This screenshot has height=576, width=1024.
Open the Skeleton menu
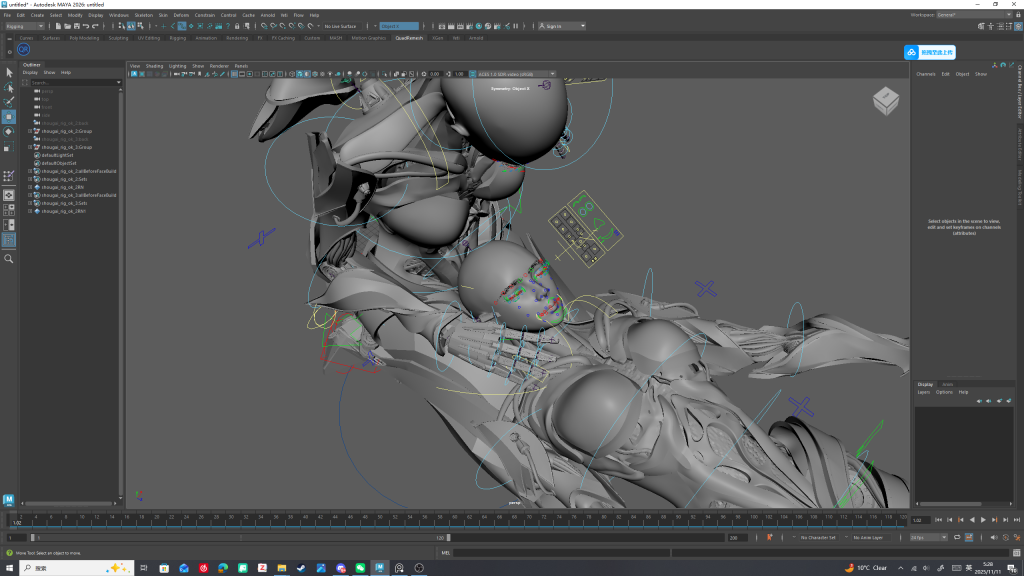point(144,15)
